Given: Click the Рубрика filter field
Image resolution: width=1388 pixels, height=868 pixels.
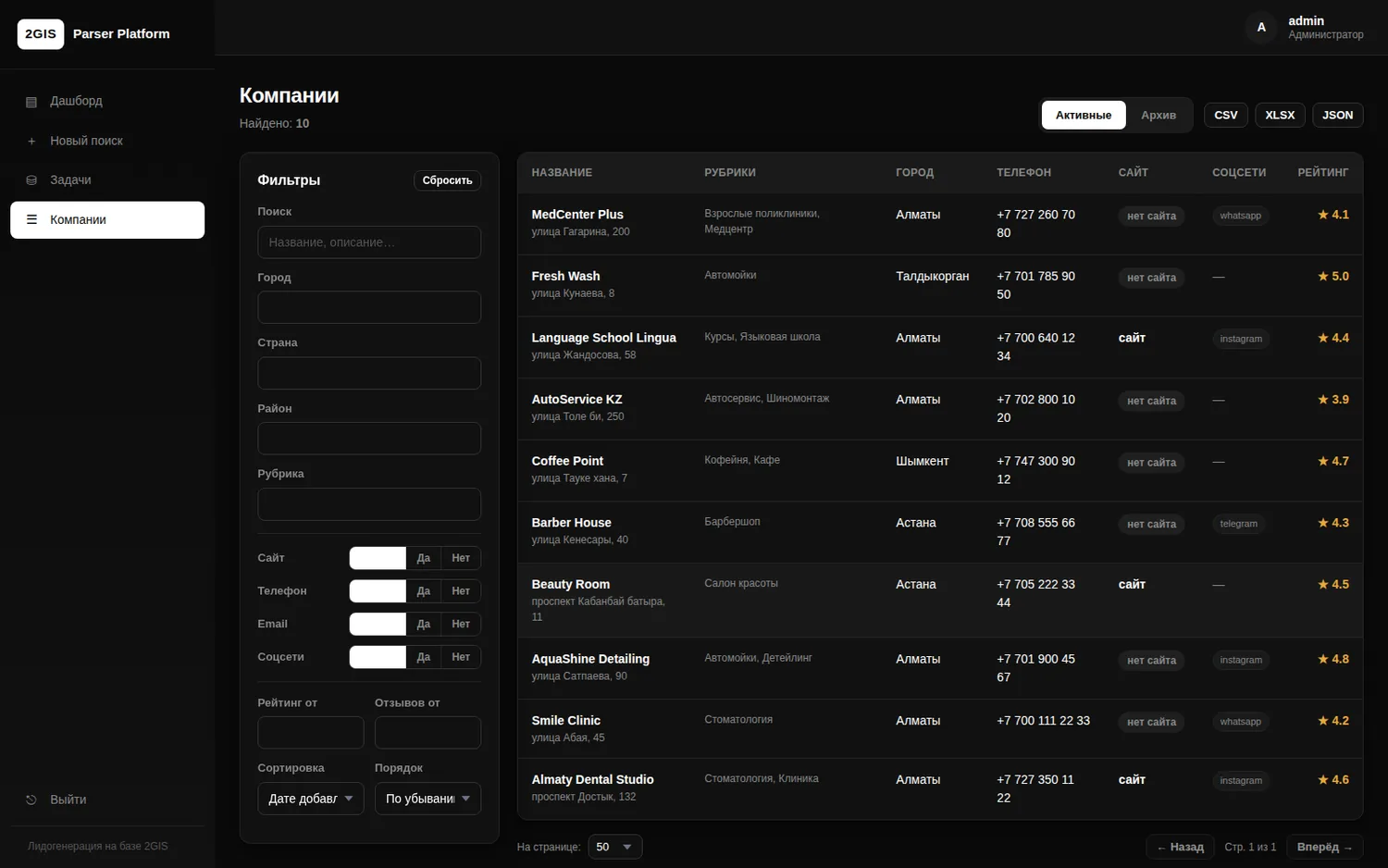Looking at the screenshot, I should pos(369,504).
